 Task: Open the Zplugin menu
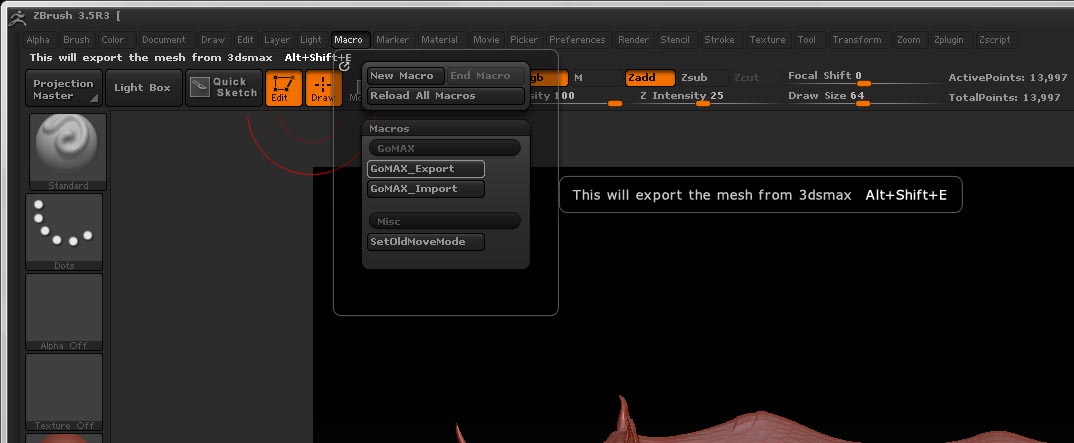(x=947, y=40)
